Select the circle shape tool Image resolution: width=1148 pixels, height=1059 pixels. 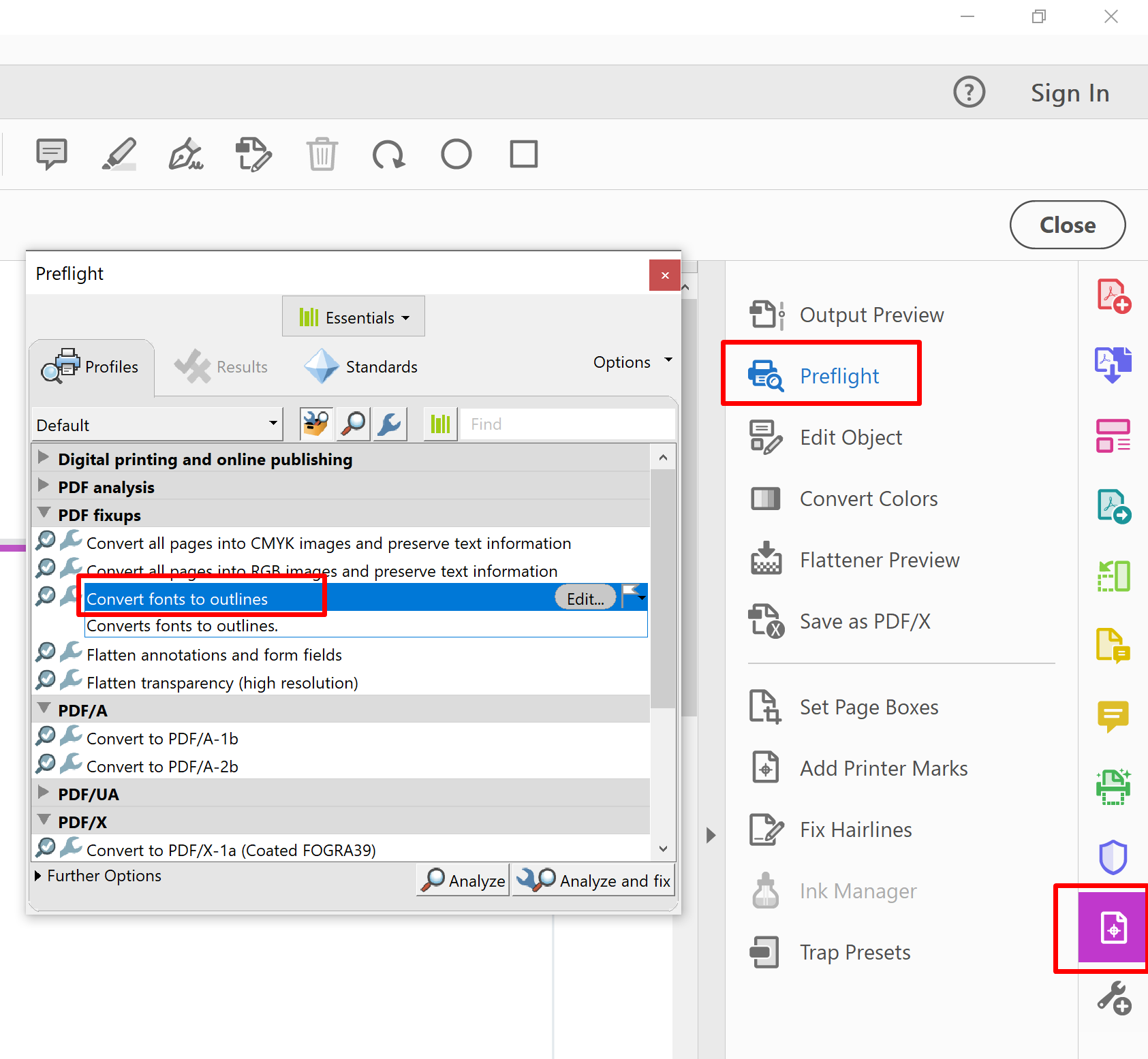tap(456, 154)
